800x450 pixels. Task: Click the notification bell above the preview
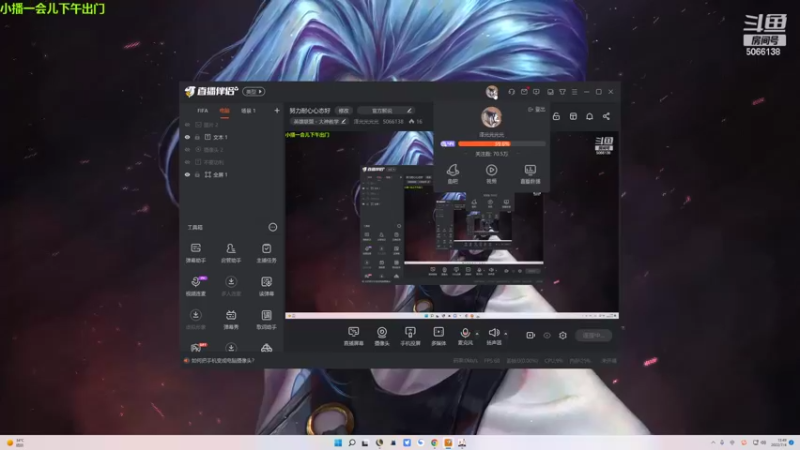click(x=589, y=116)
